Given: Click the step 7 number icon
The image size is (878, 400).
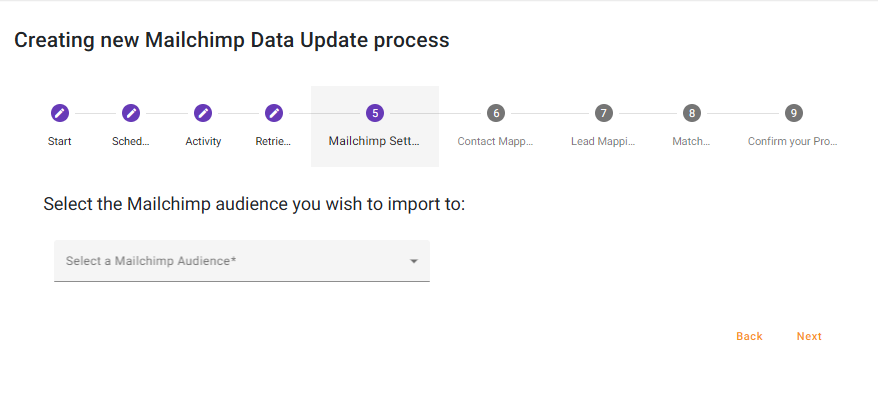Looking at the screenshot, I should tap(603, 113).
